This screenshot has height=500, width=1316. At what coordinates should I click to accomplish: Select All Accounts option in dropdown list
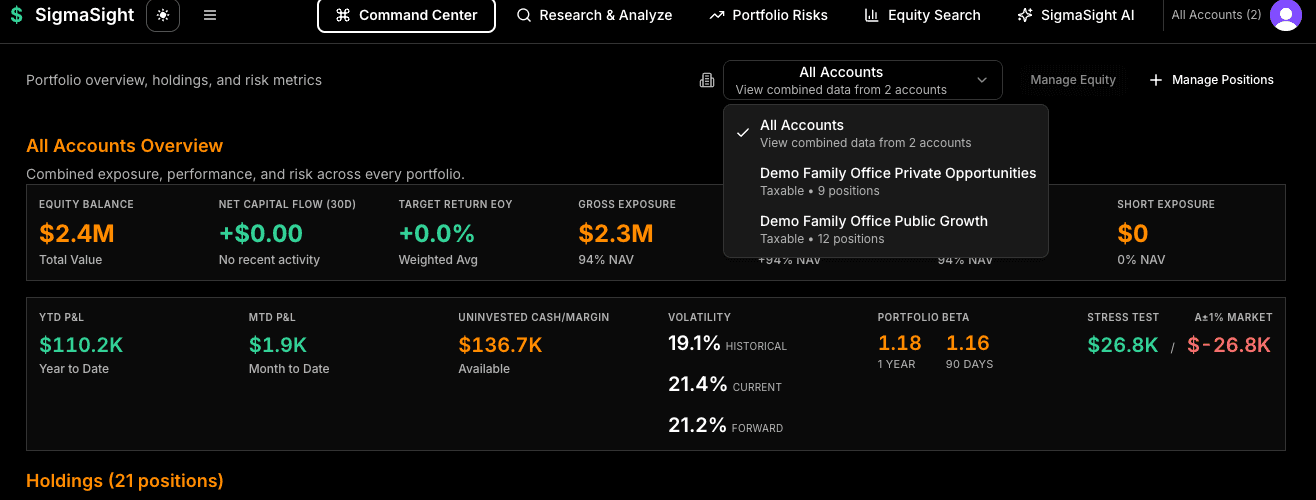[x=886, y=133]
